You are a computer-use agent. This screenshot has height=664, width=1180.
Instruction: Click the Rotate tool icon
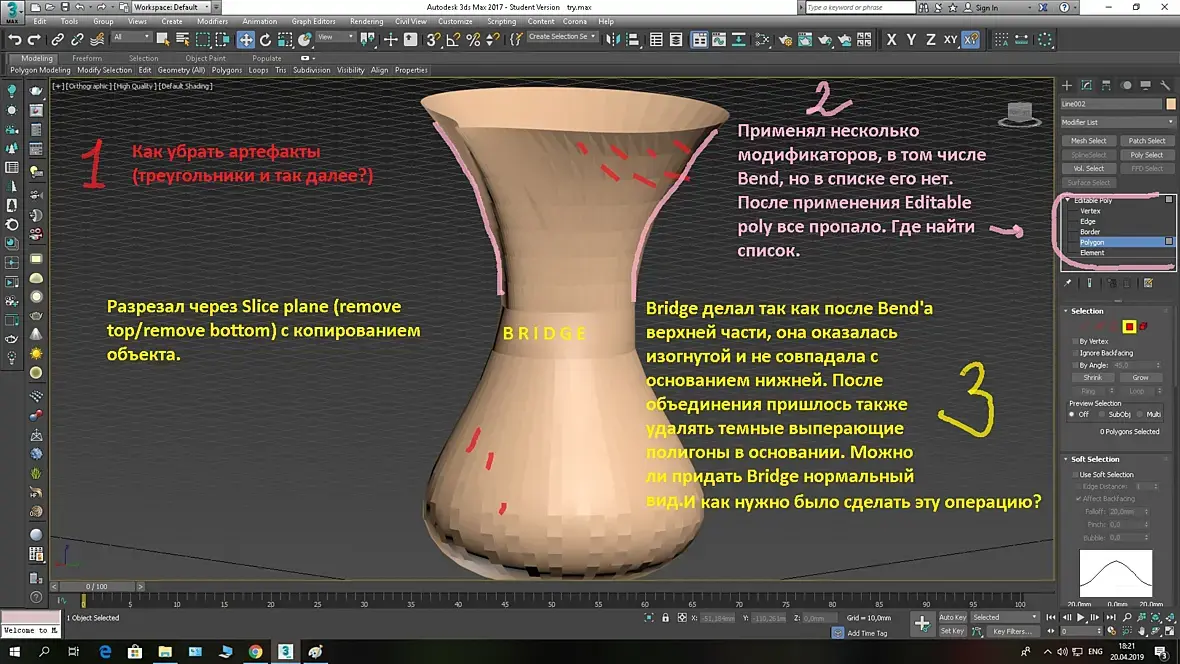pyautogui.click(x=266, y=40)
